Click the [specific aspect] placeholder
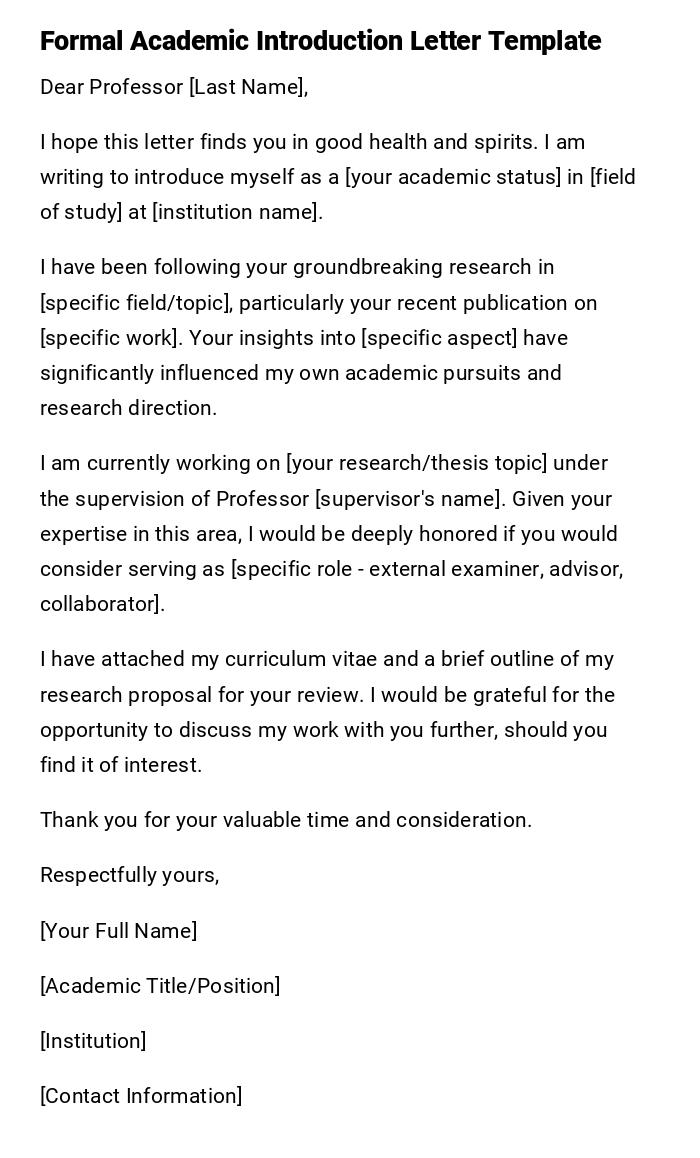This screenshot has height=1158, width=700. point(439,338)
